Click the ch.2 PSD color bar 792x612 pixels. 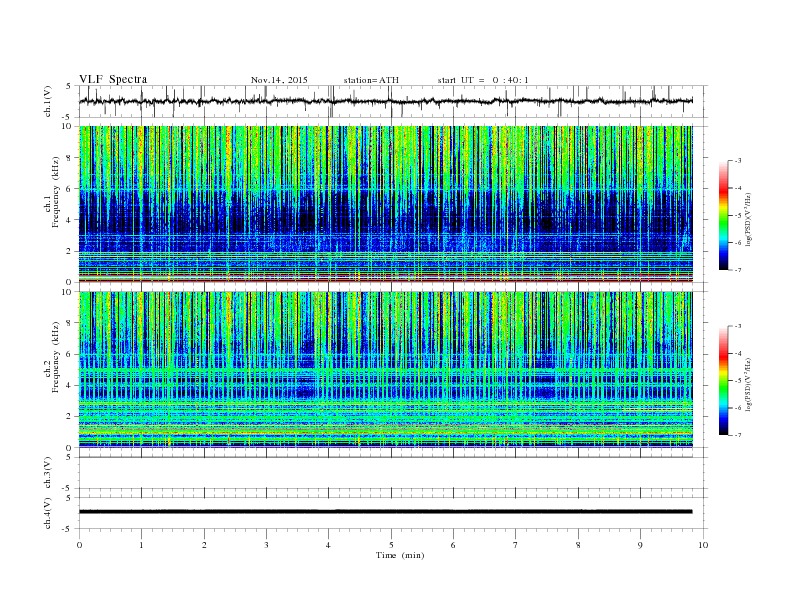coord(723,381)
